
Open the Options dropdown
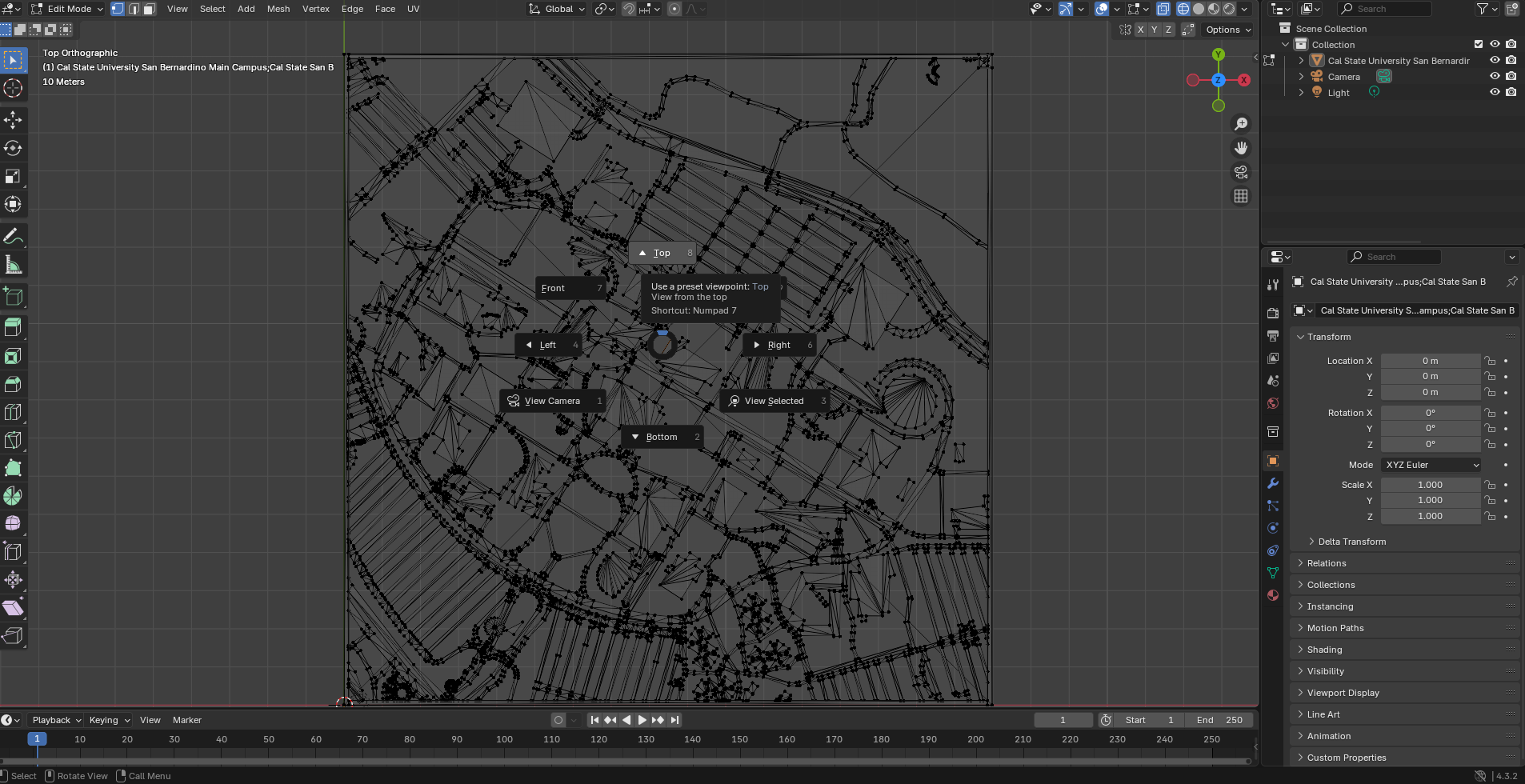pyautogui.click(x=1228, y=30)
